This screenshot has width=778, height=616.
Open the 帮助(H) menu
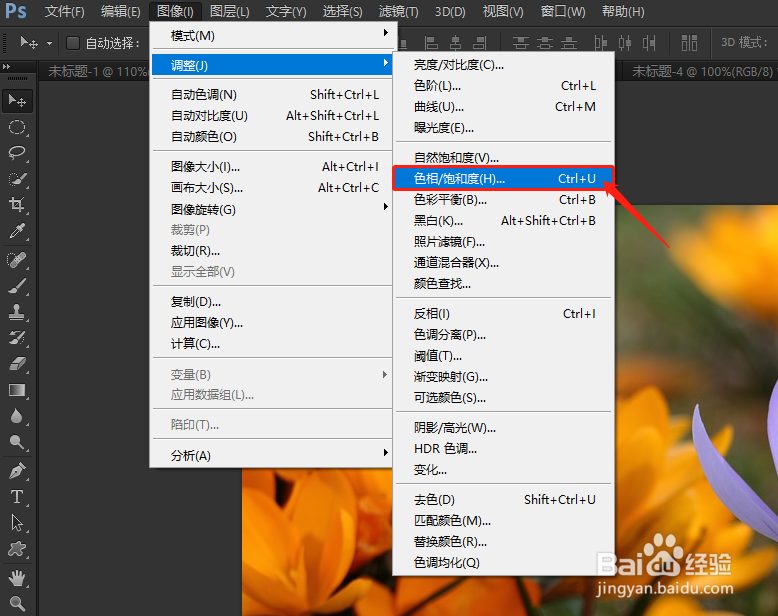pos(623,11)
